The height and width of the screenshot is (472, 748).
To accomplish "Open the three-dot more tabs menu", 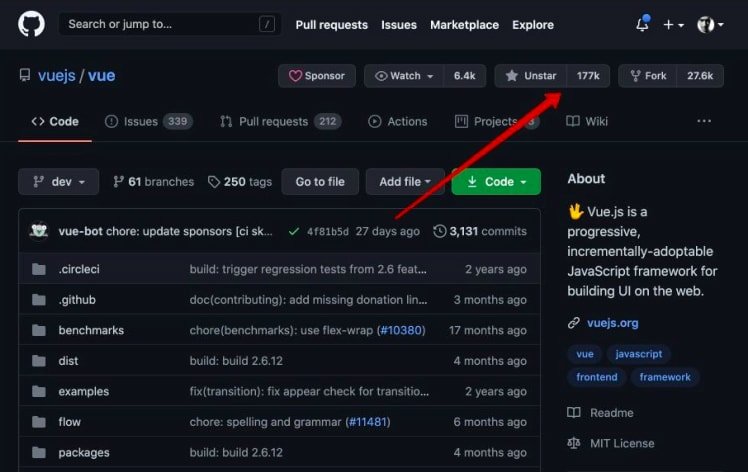I will point(704,121).
